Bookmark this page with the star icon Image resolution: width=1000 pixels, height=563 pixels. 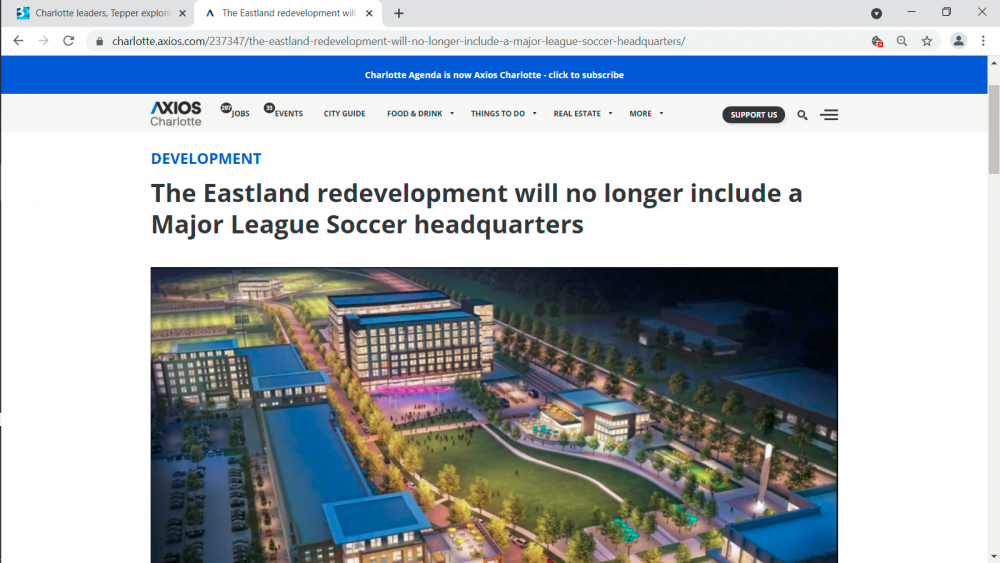(927, 41)
